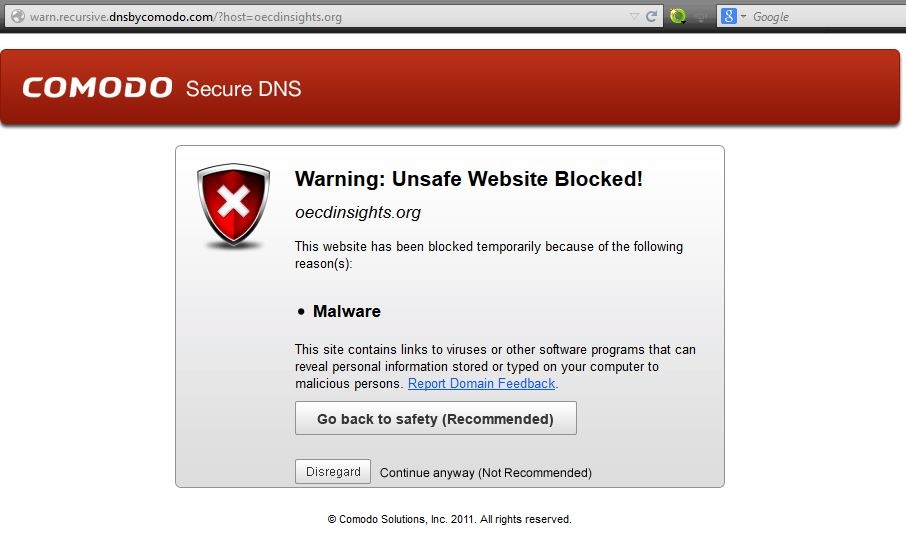Click the reload page icon
Viewport: 906px width, 553px height.
[x=651, y=16]
